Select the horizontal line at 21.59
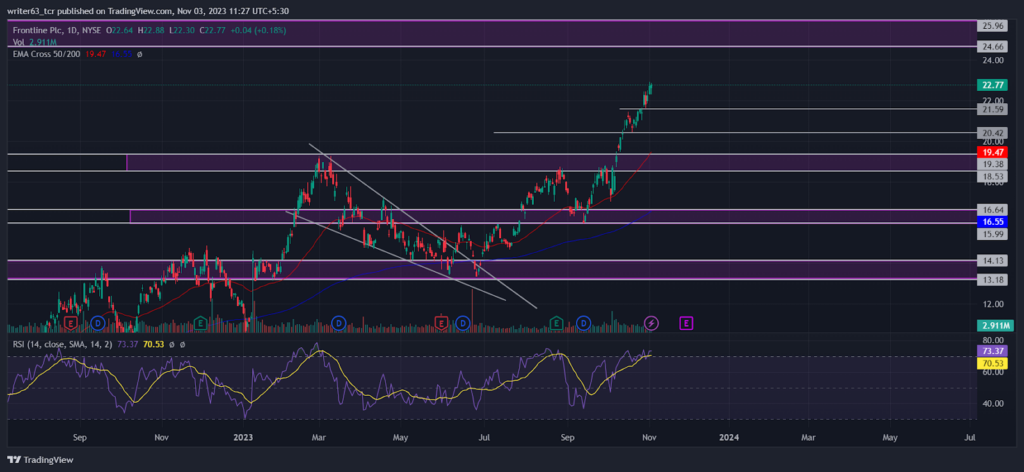This screenshot has height=472, width=1024. click(x=797, y=108)
